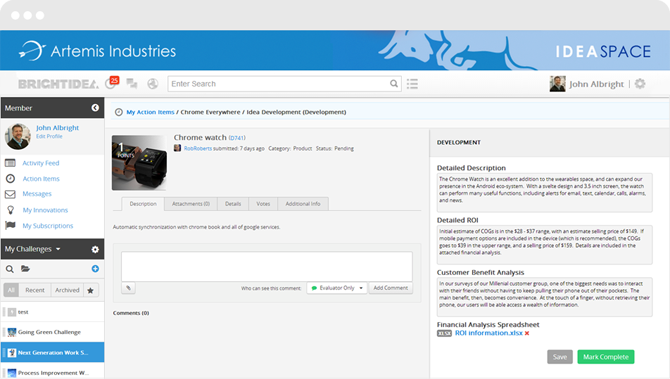The image size is (670, 379).
Task: Click the My Subscriptions flag icon
Action: click(x=10, y=225)
